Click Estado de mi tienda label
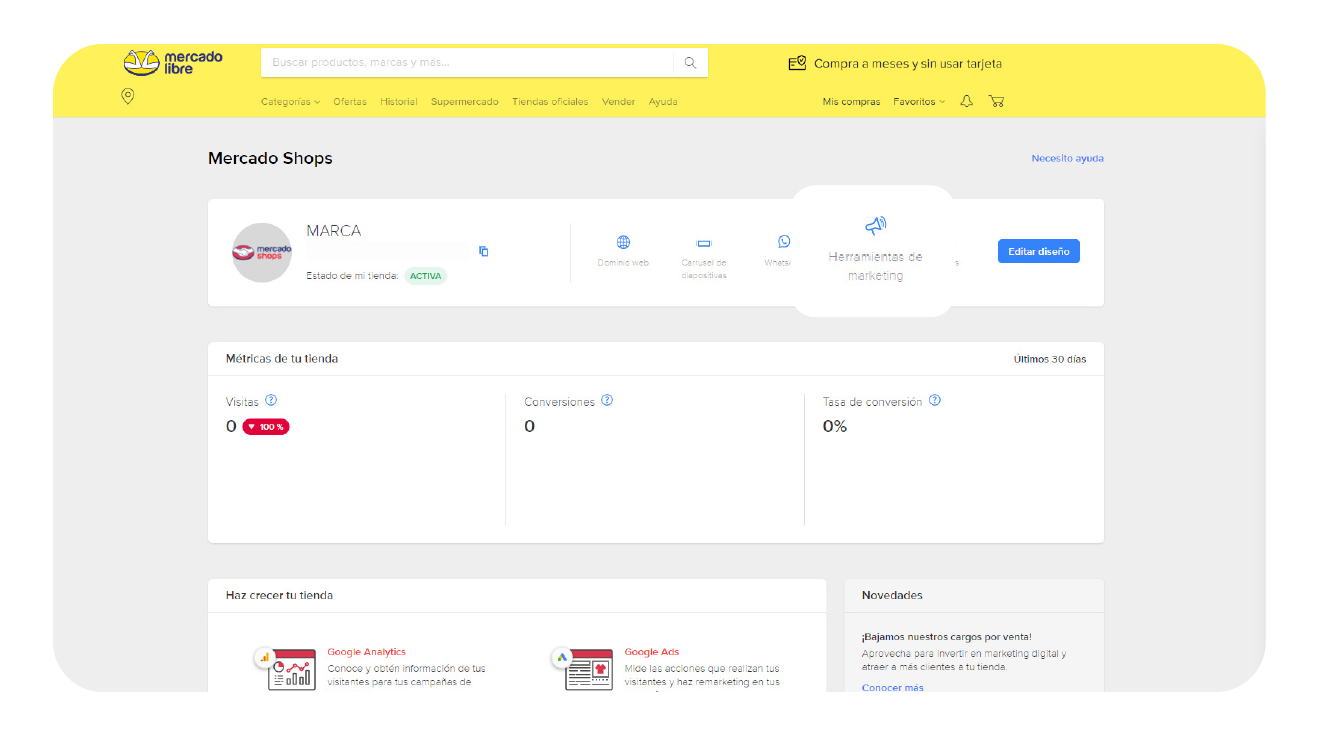 [352, 276]
